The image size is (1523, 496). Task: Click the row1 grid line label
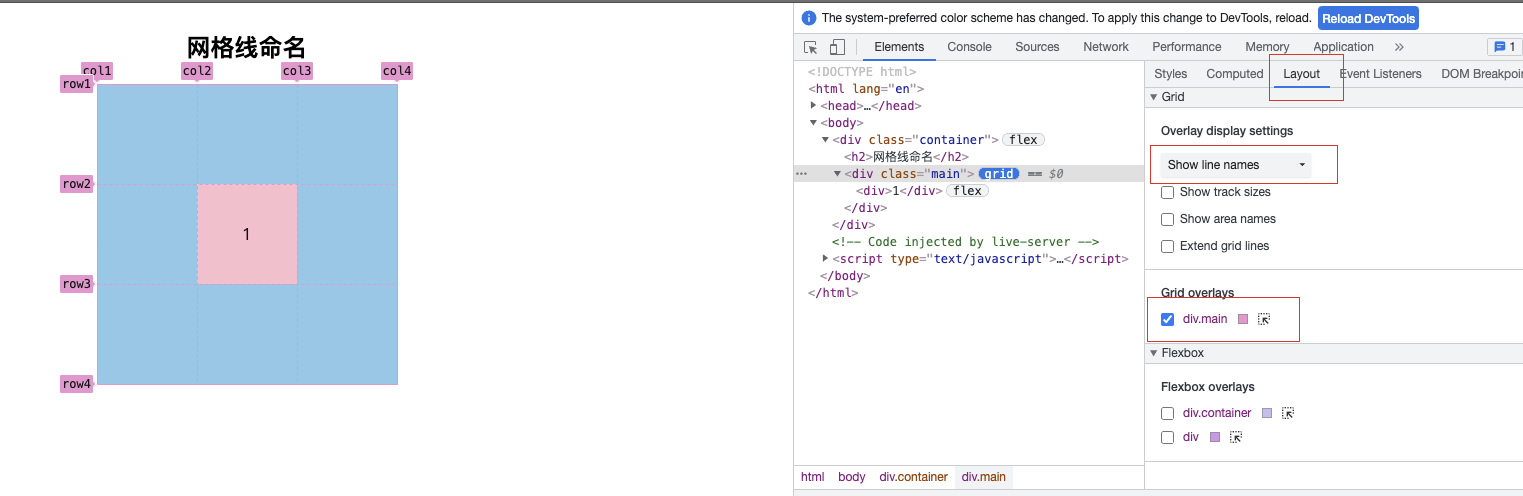77,84
